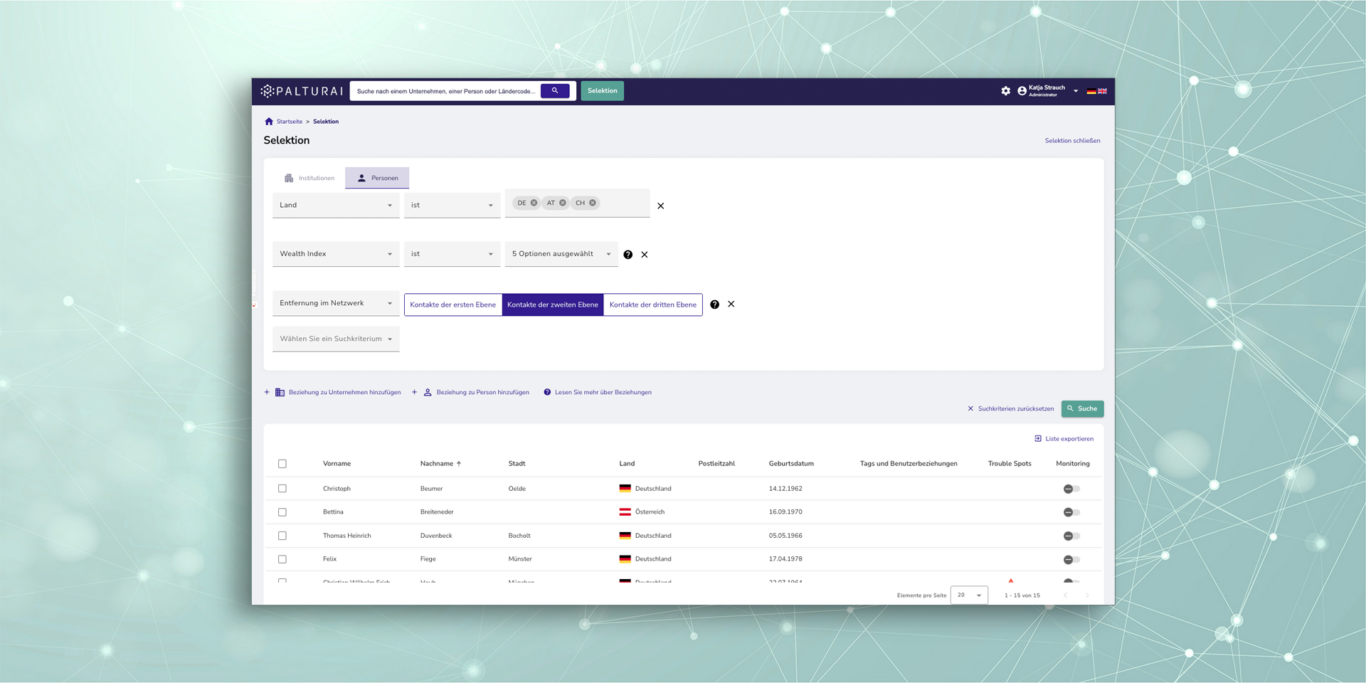Enable monitoring for Bettina Breiteneder
1366x683 pixels.
pos(1071,512)
